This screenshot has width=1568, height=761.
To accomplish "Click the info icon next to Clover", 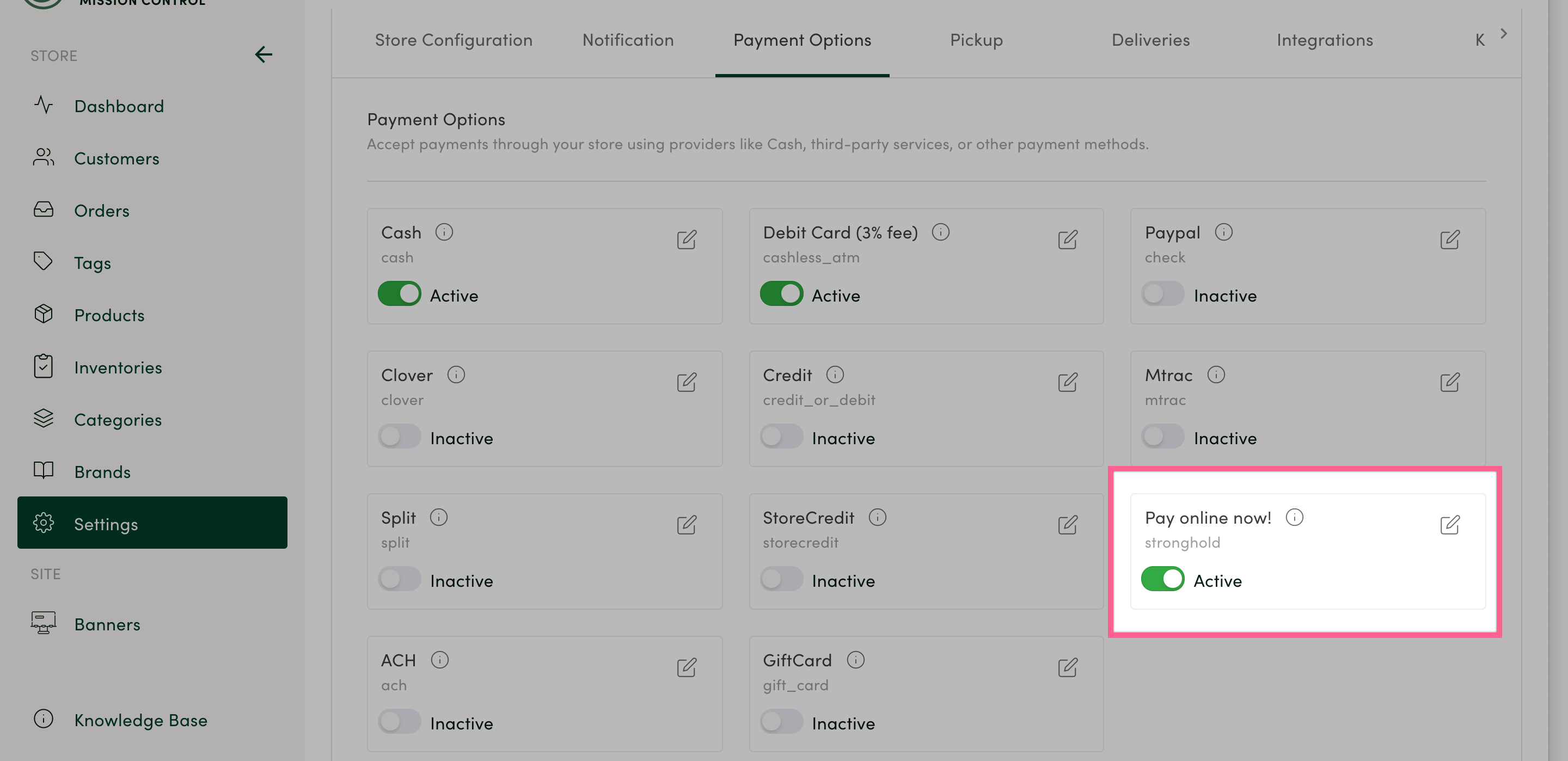I will pyautogui.click(x=456, y=375).
